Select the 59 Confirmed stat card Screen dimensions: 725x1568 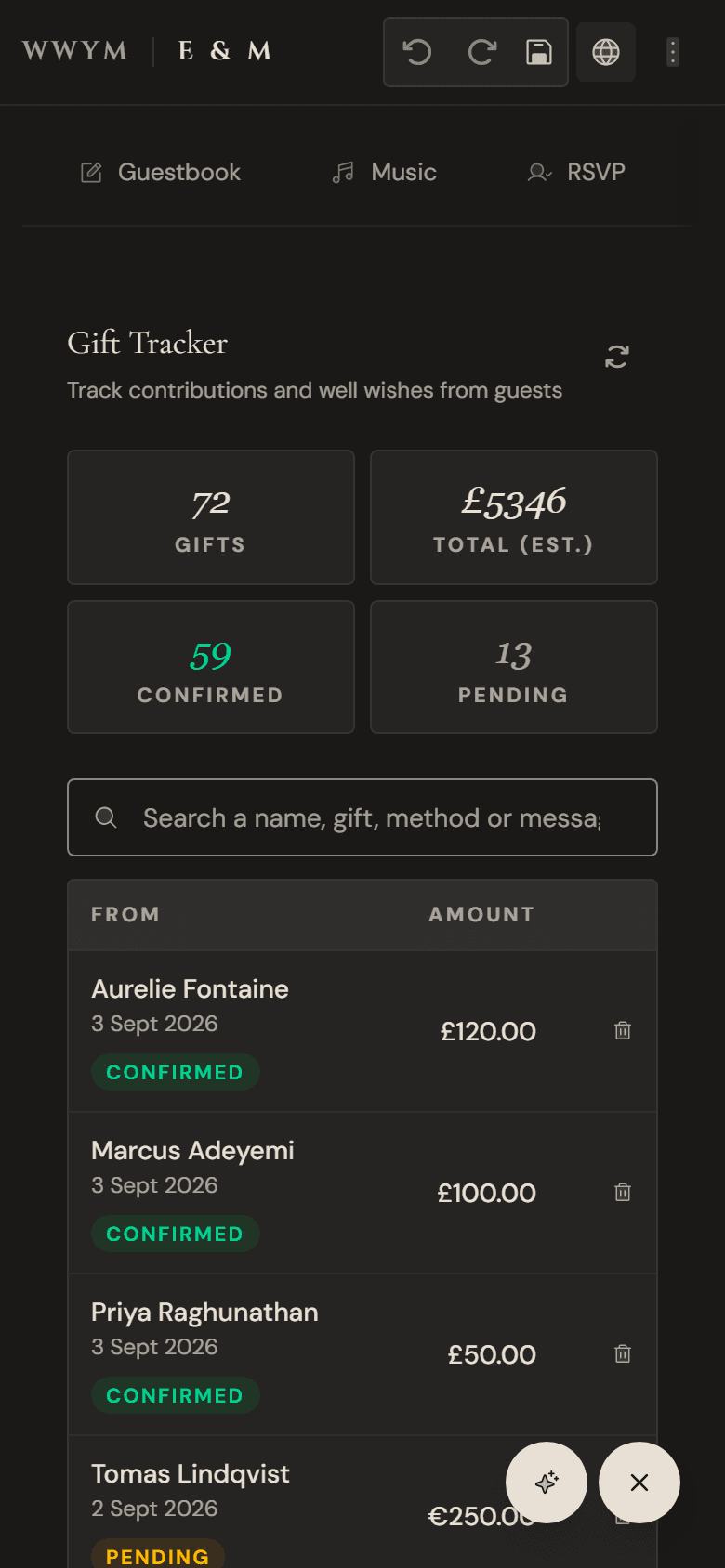coord(211,667)
